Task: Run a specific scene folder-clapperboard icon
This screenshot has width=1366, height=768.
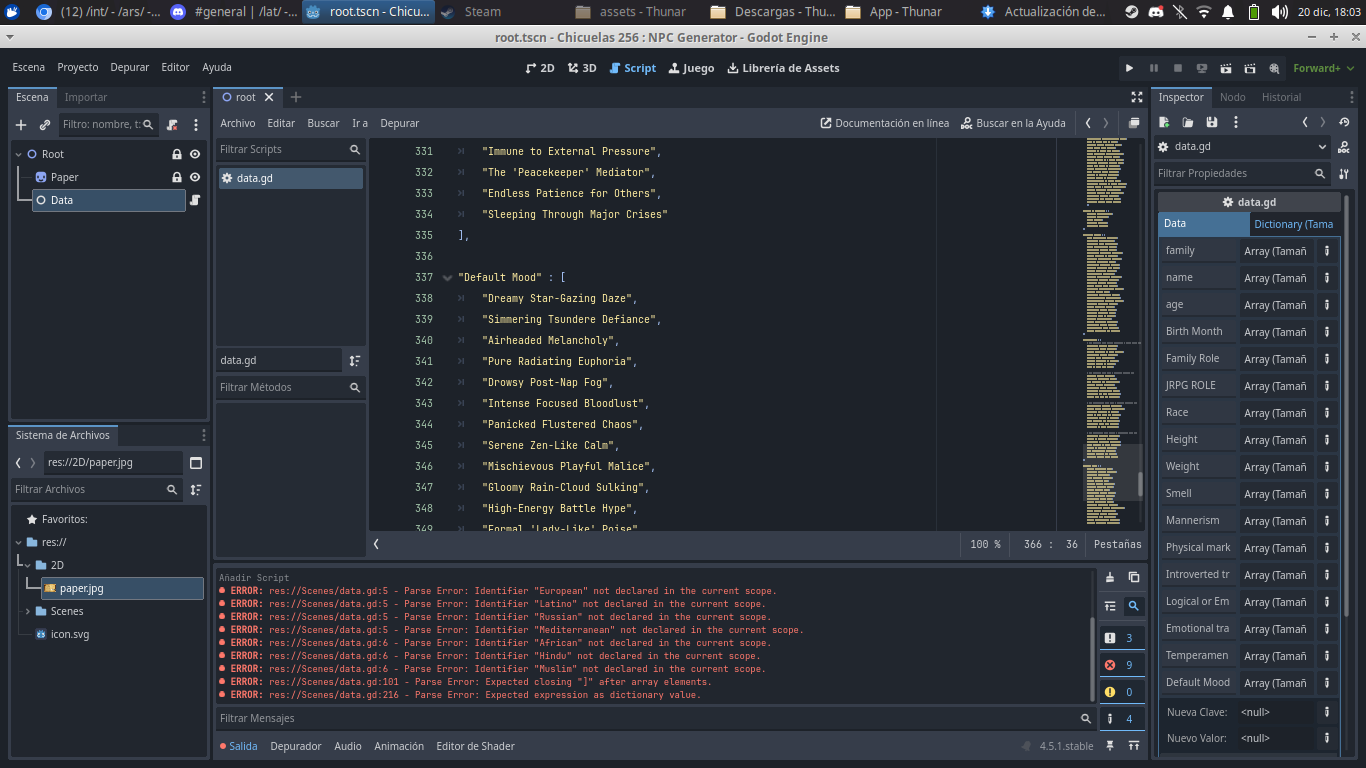Action: click(1249, 68)
